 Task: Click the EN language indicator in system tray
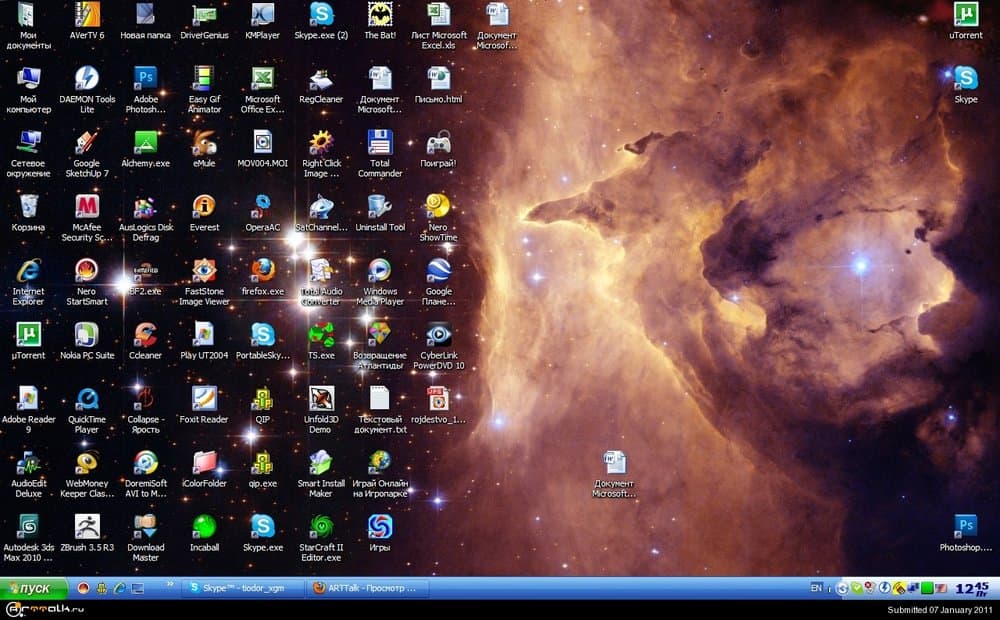coord(818,588)
